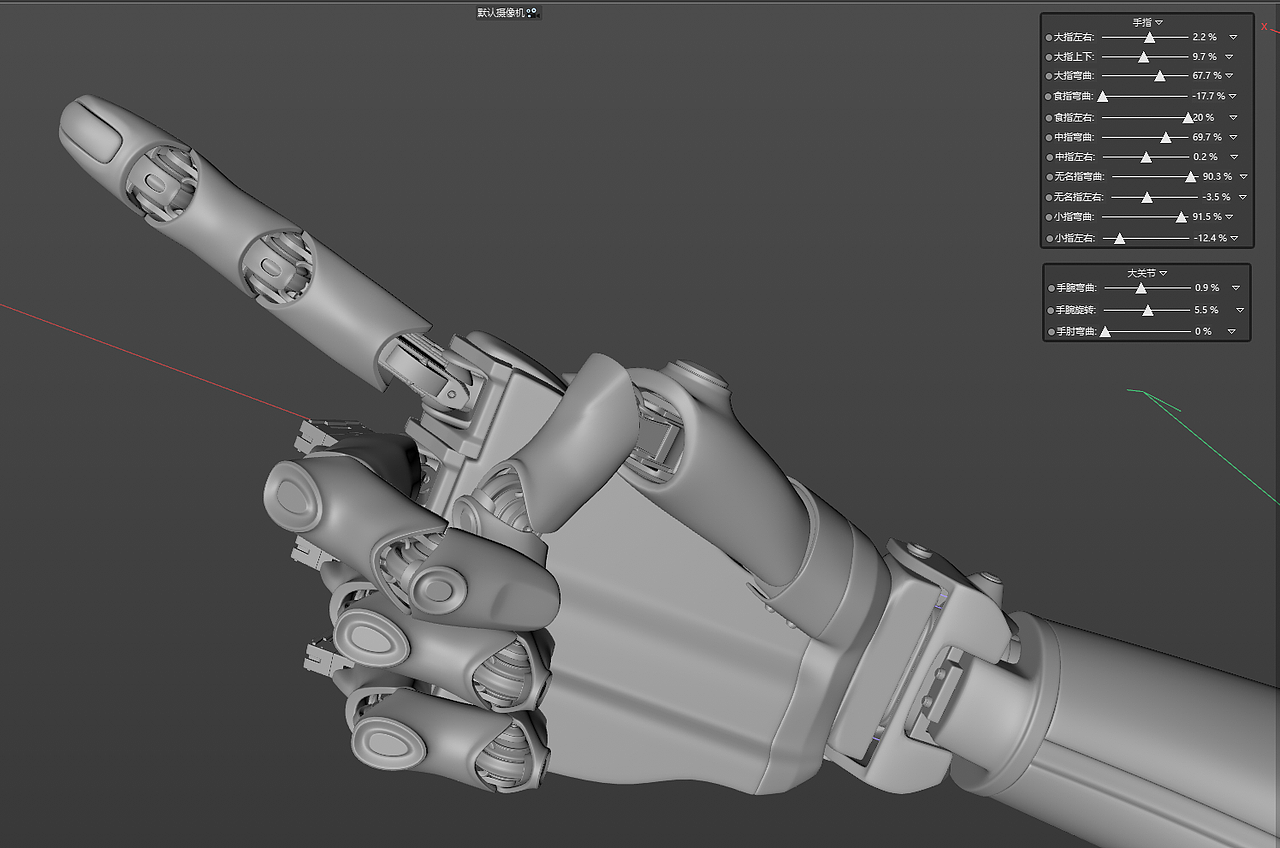This screenshot has width=1280, height=848.
Task: Open dropdown arrow on 中指左右 row
Action: pos(1233,157)
